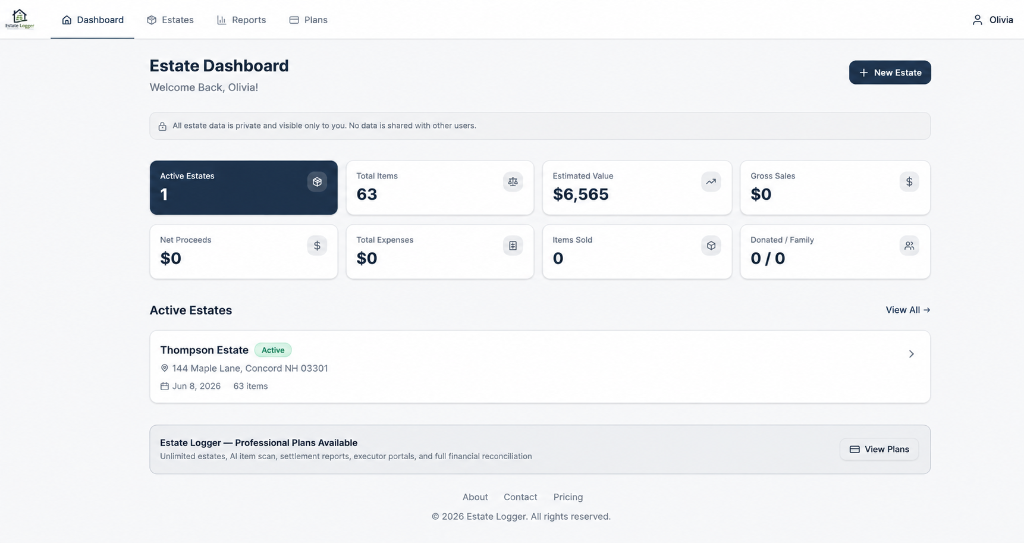Click the Estimated Value trend icon
The width and height of the screenshot is (1024, 543).
(711, 182)
